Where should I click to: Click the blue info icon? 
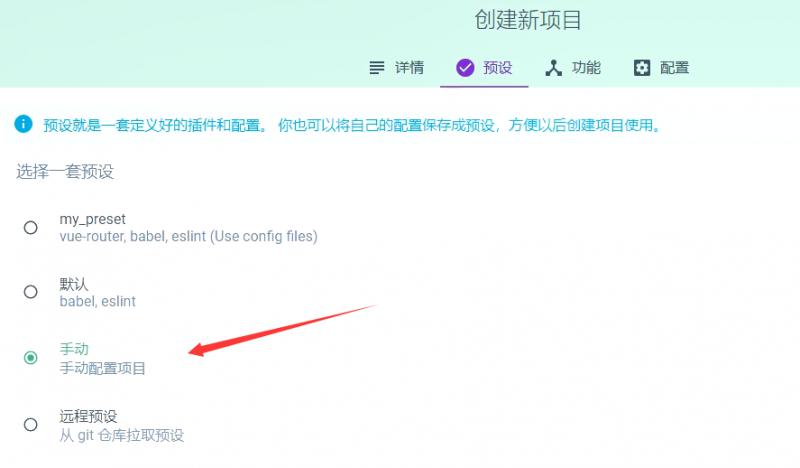[23, 124]
